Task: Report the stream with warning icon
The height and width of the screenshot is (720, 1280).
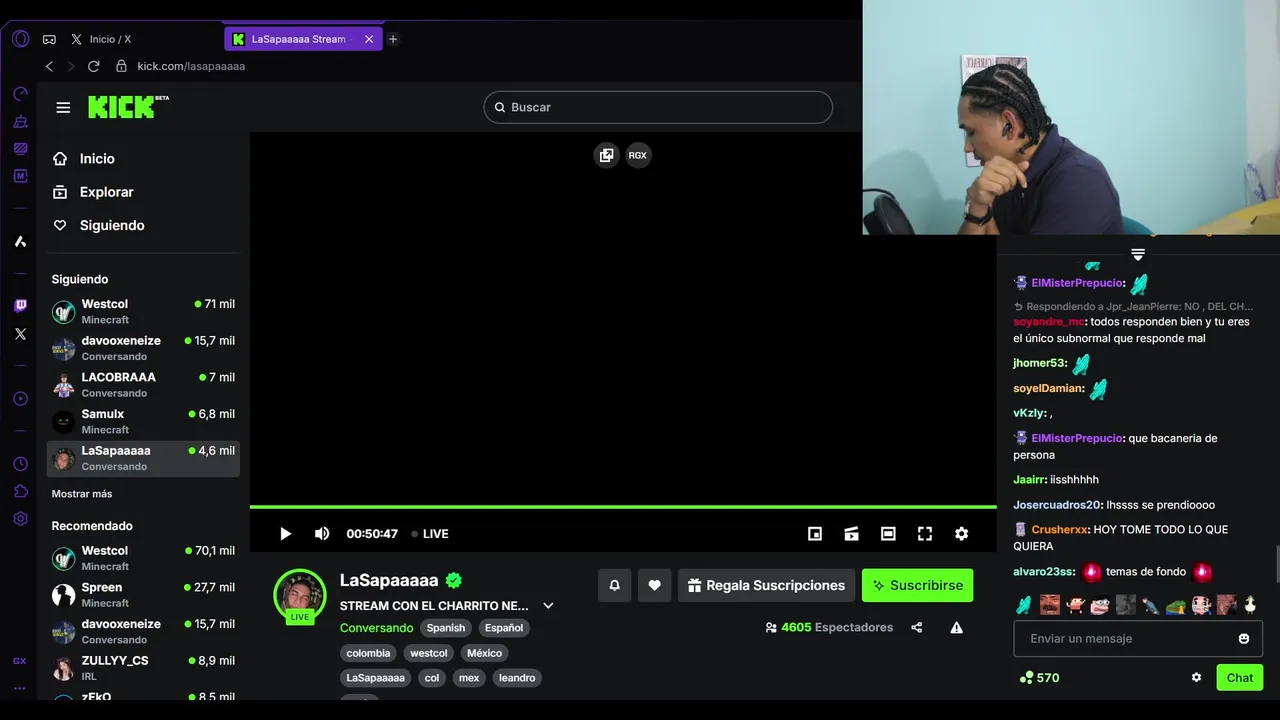Action: pyautogui.click(x=956, y=627)
